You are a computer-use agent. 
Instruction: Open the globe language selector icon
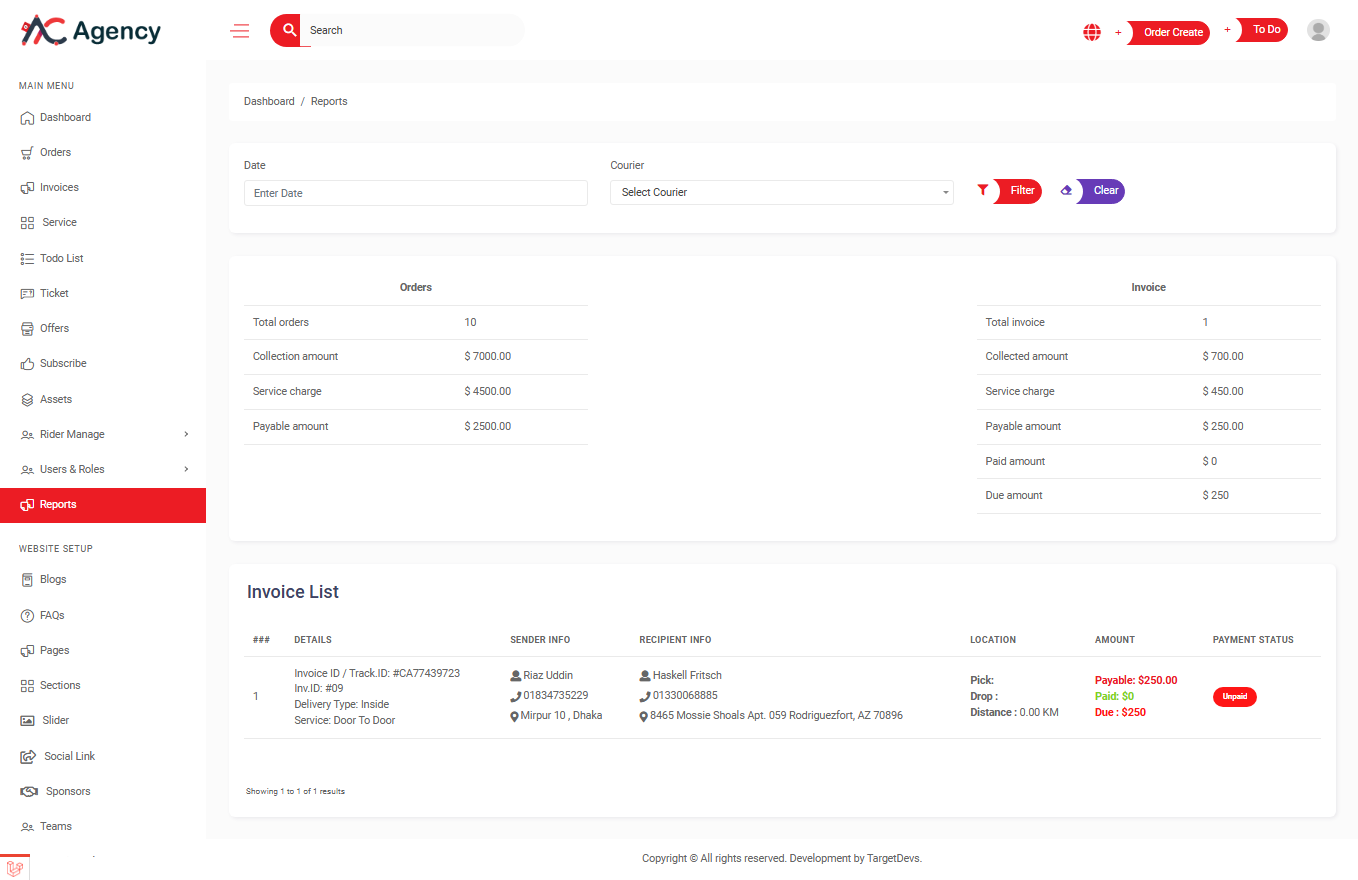pyautogui.click(x=1092, y=32)
